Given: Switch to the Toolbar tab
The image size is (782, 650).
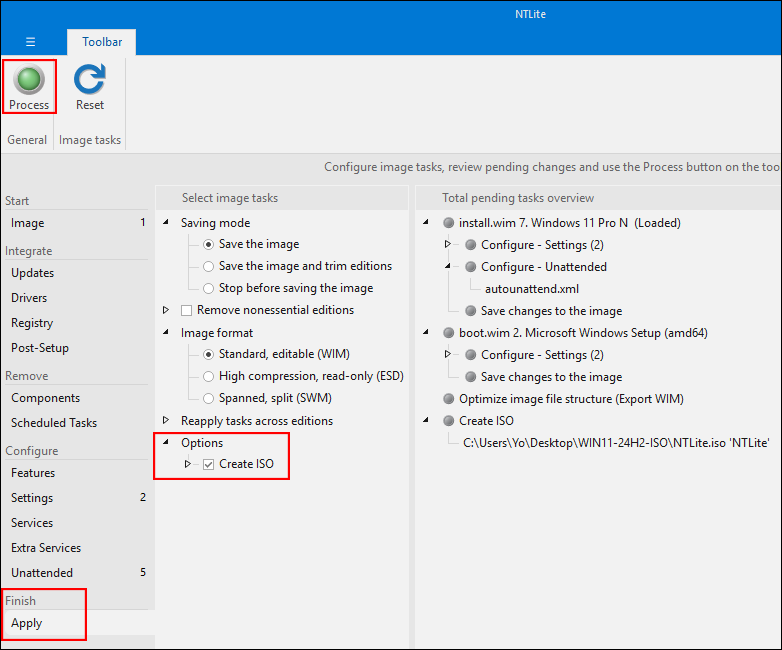Looking at the screenshot, I should click(102, 42).
